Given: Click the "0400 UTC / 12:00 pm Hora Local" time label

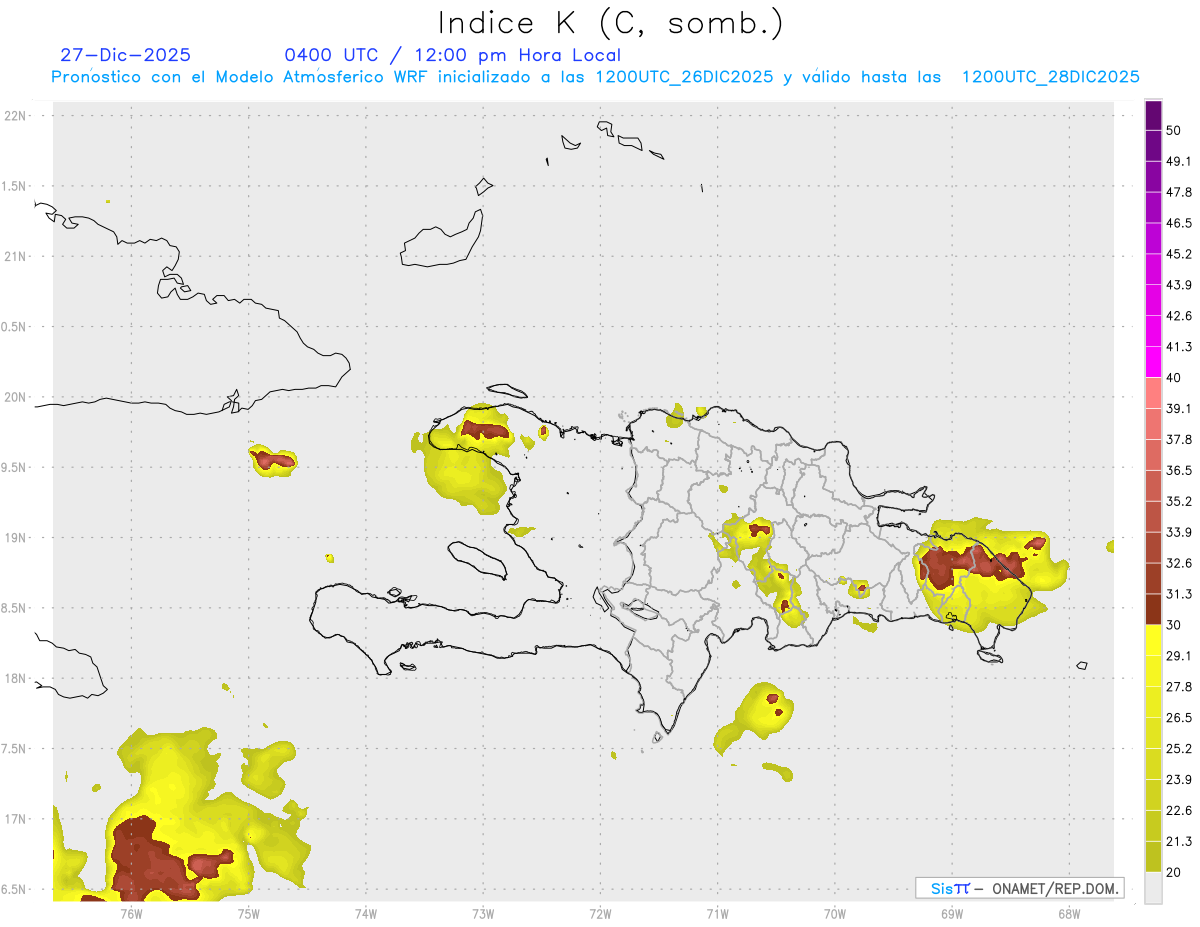Looking at the screenshot, I should coord(452,55).
